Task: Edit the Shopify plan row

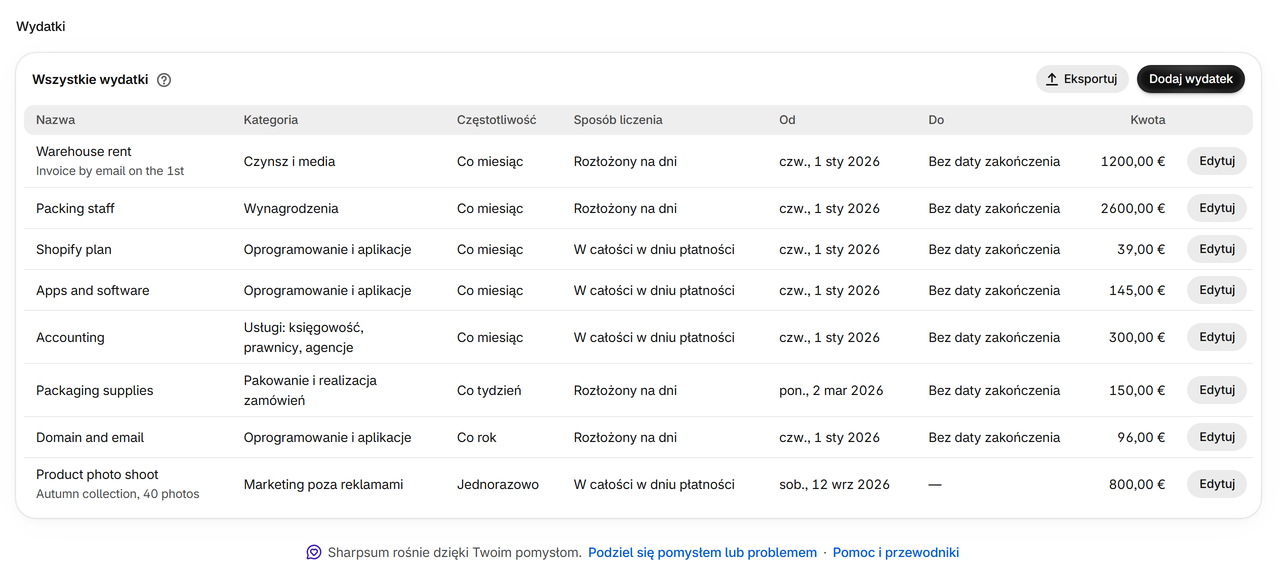Action: (1216, 249)
